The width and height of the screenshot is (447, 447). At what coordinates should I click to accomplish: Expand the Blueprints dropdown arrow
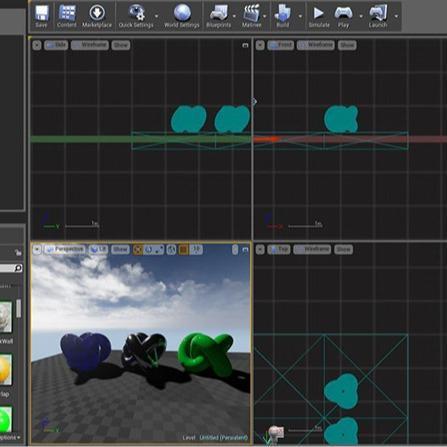(234, 16)
